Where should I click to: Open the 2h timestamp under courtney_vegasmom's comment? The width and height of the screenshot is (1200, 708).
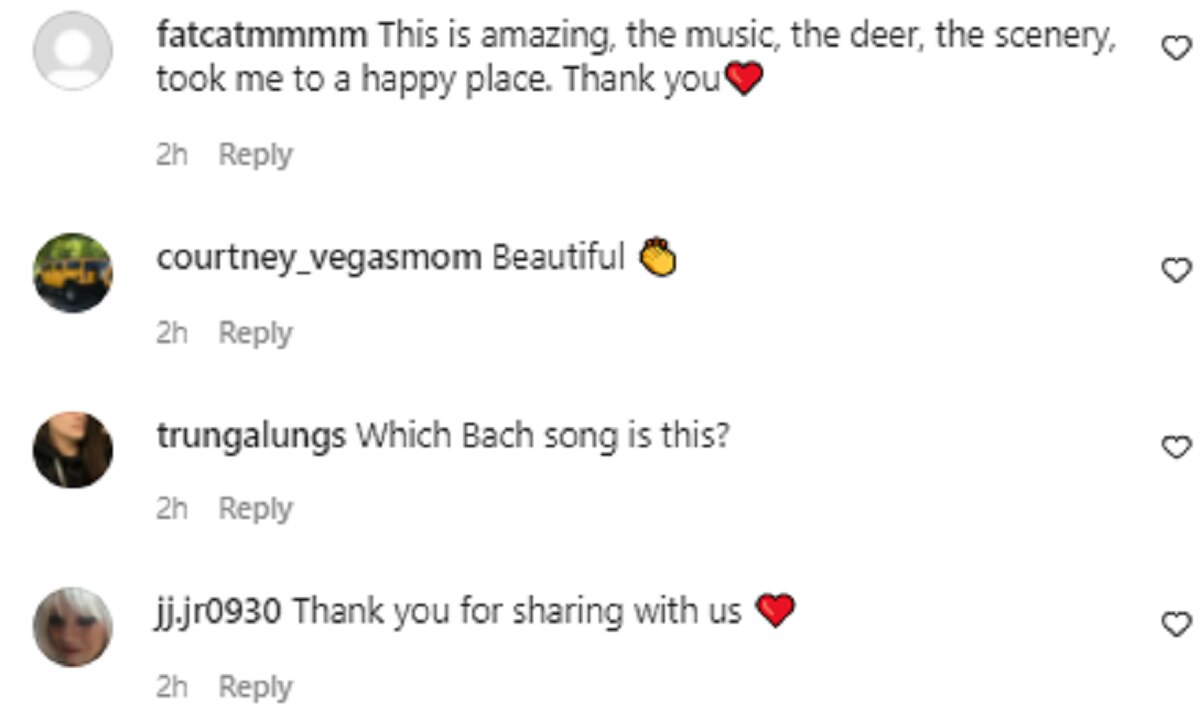[x=172, y=333]
